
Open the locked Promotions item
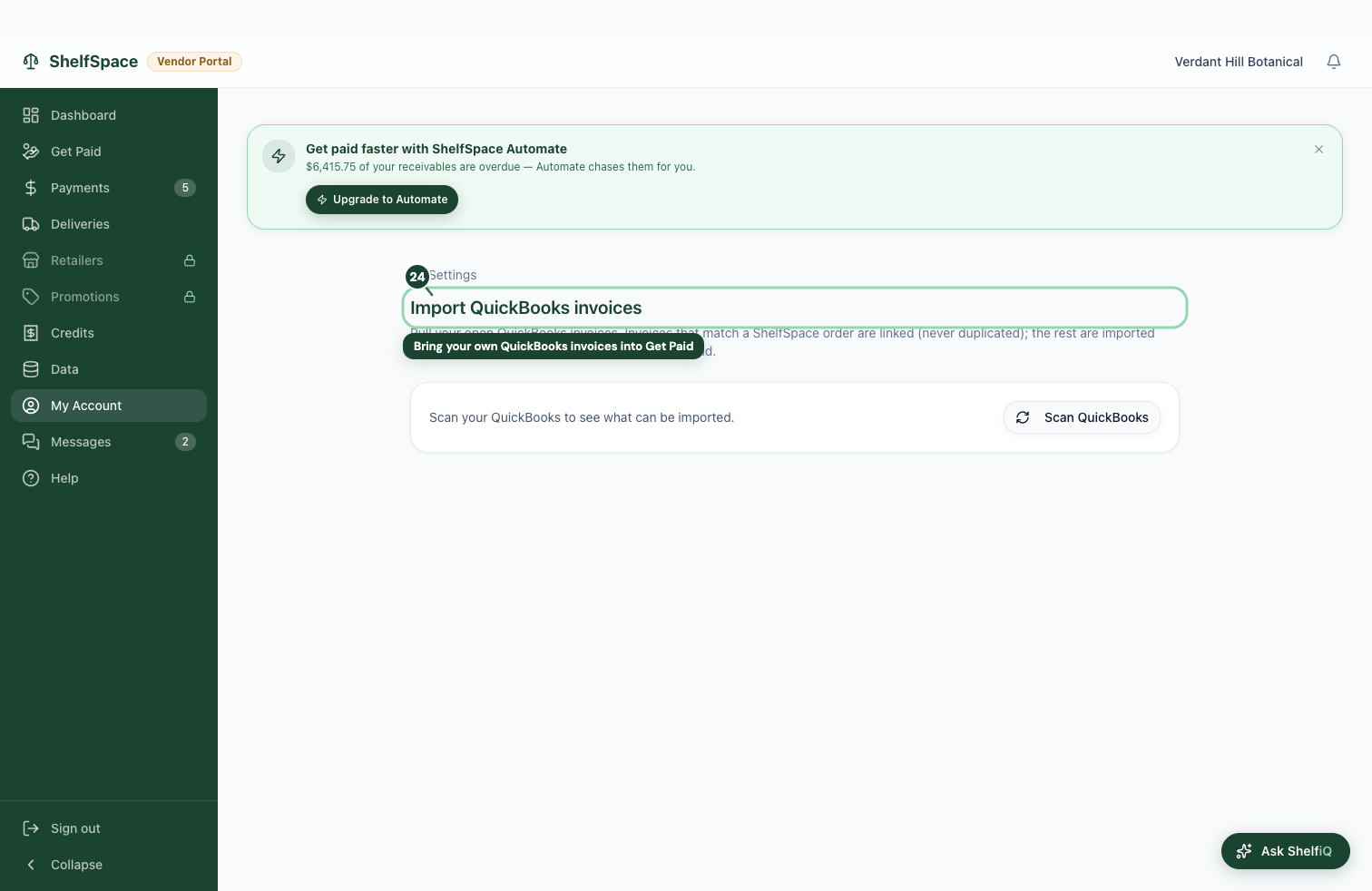(x=109, y=297)
